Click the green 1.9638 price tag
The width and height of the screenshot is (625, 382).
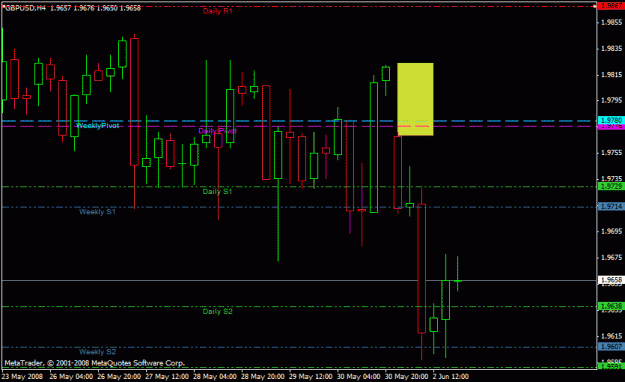[x=611, y=306]
